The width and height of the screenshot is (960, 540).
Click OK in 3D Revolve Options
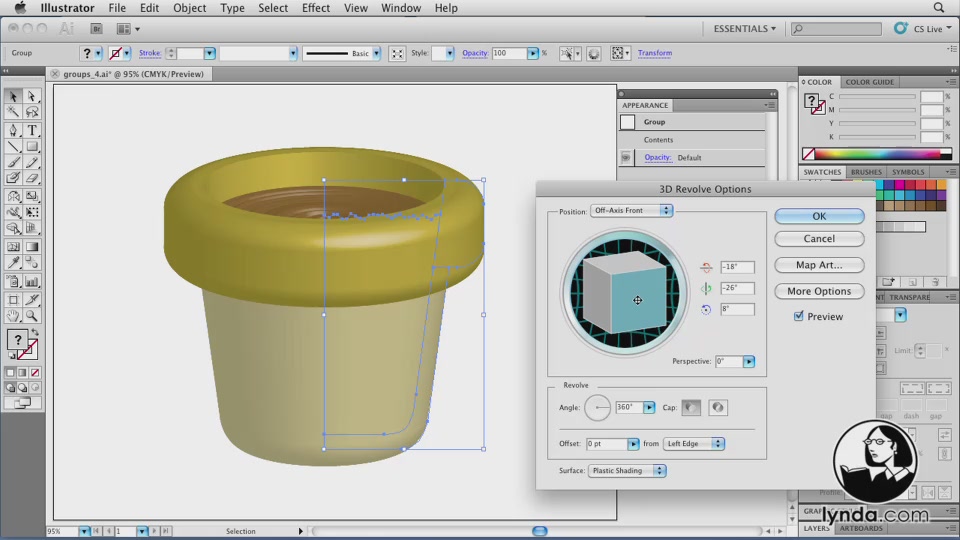pyautogui.click(x=819, y=216)
